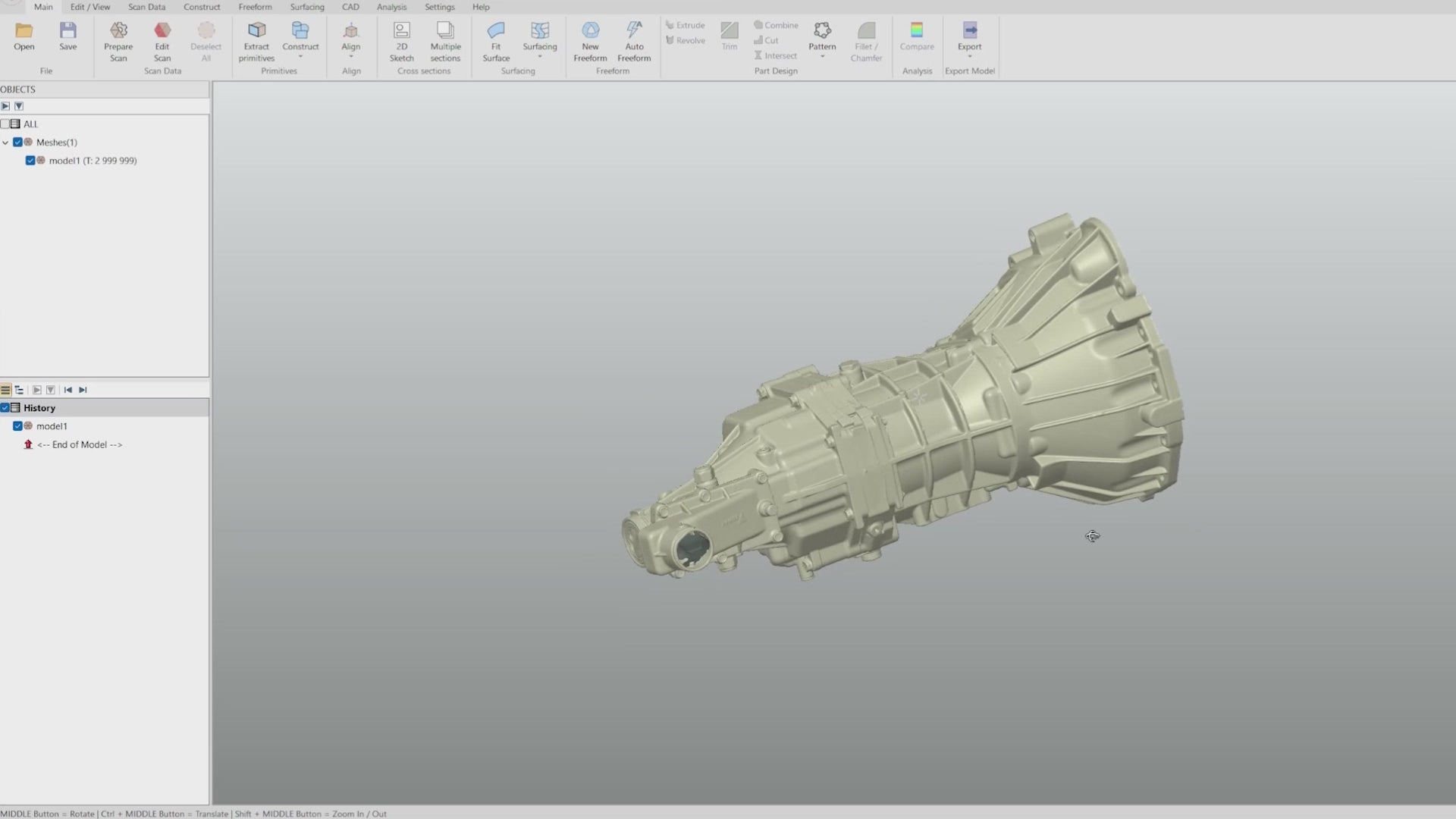Start a 2D Sketch cross section
1456x819 pixels.
401,31
